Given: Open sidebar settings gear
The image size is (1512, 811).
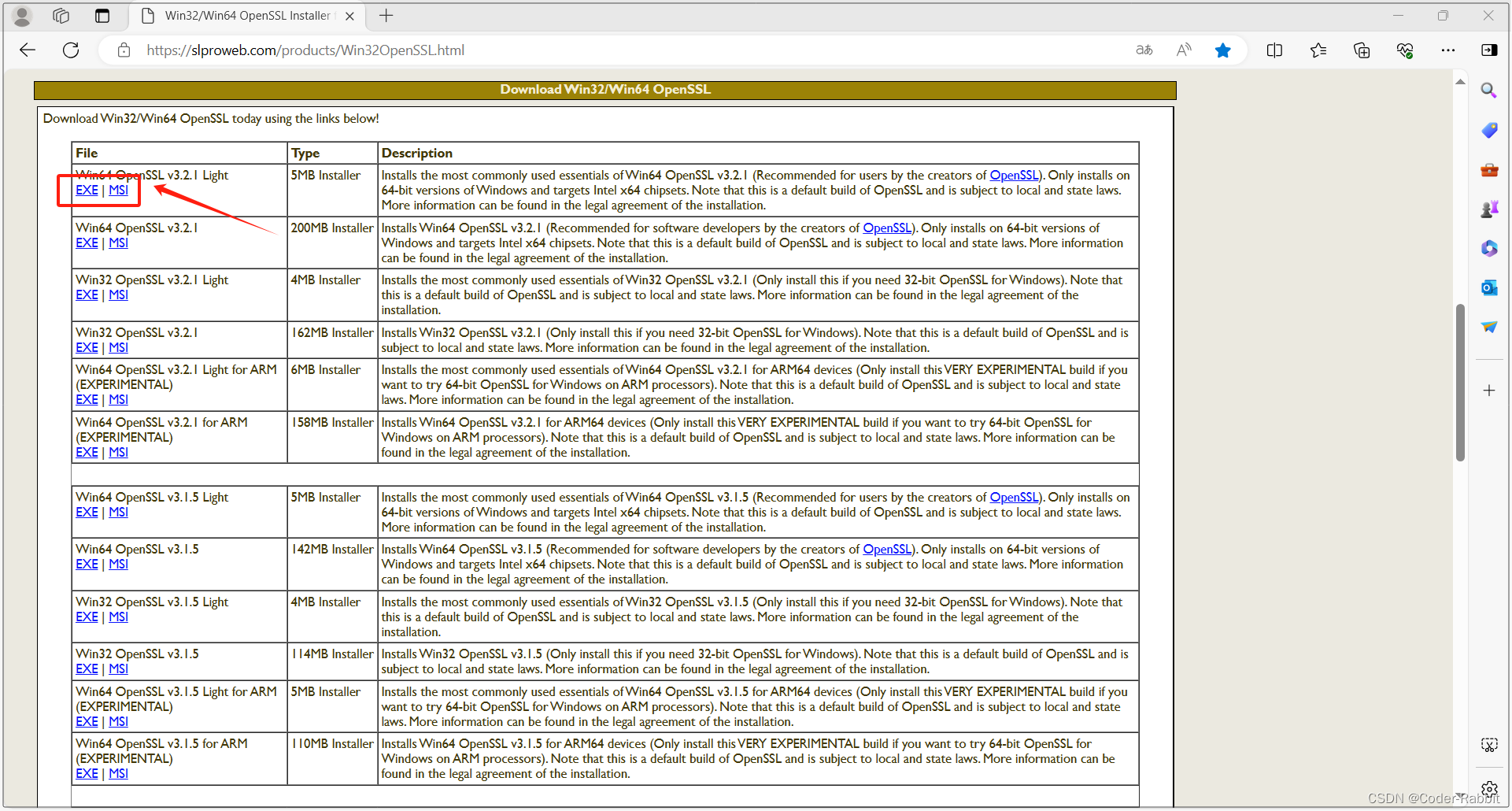Looking at the screenshot, I should (1488, 789).
